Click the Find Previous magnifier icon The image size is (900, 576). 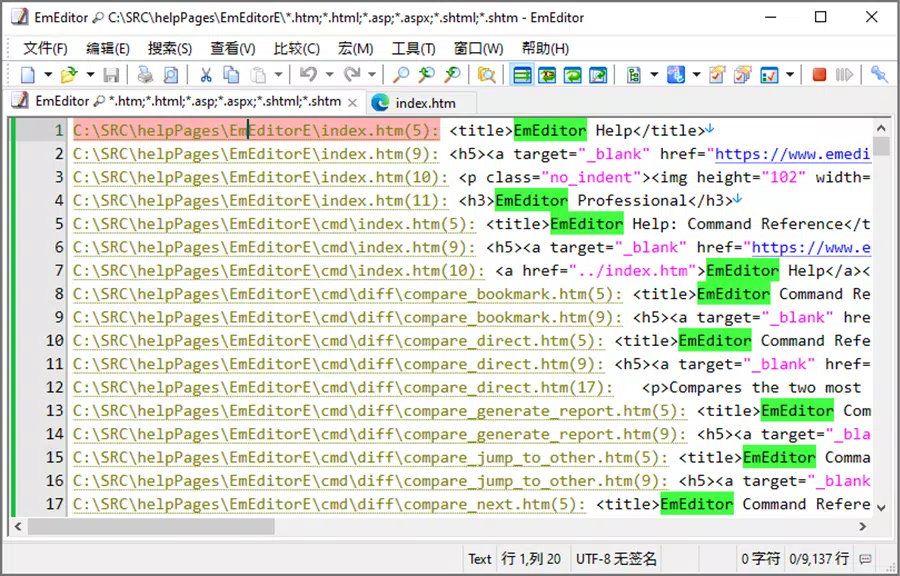coord(452,75)
